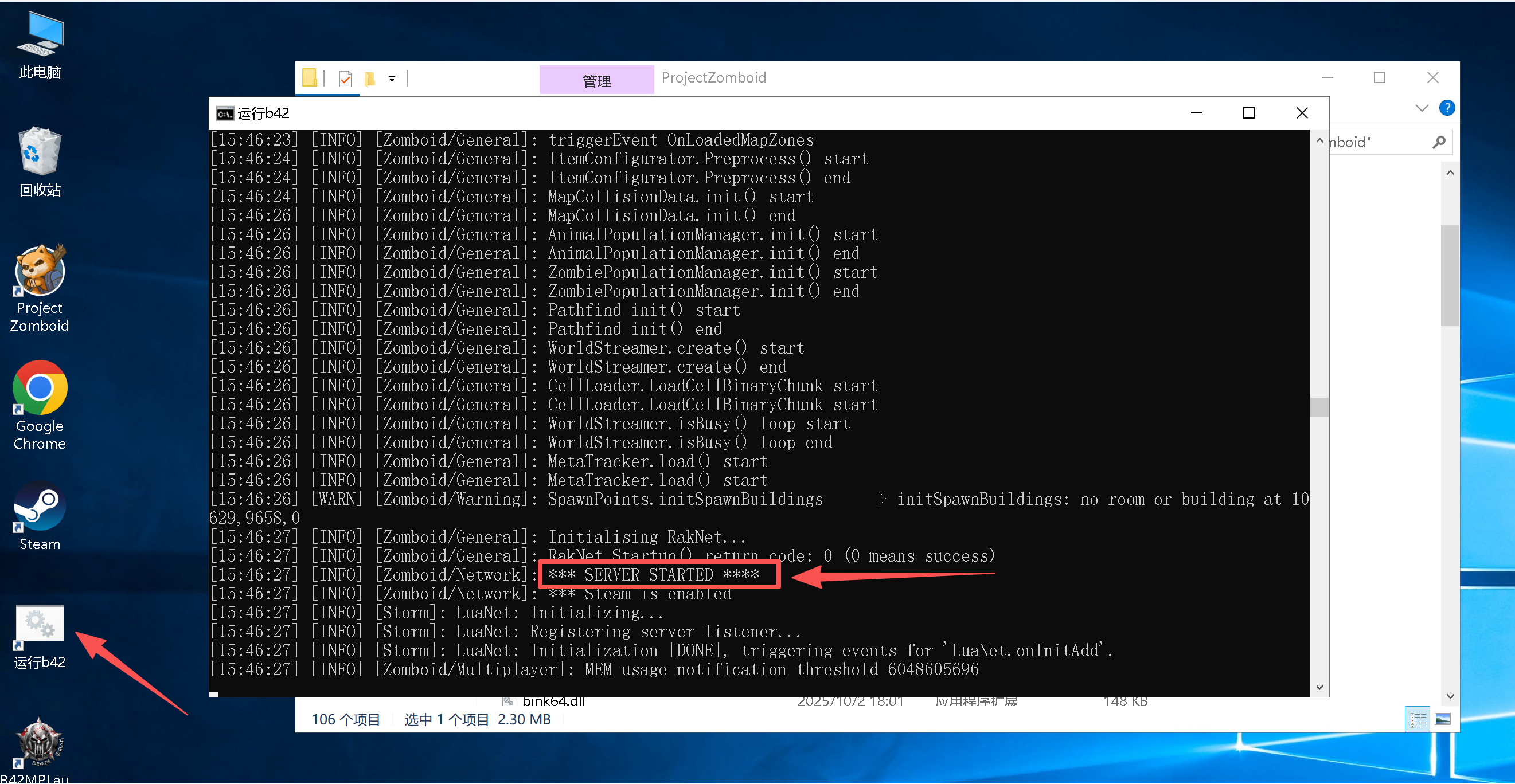This screenshot has width=1515, height=784.
Task: Click the blue Explorer help icon
Action: coord(1446,108)
